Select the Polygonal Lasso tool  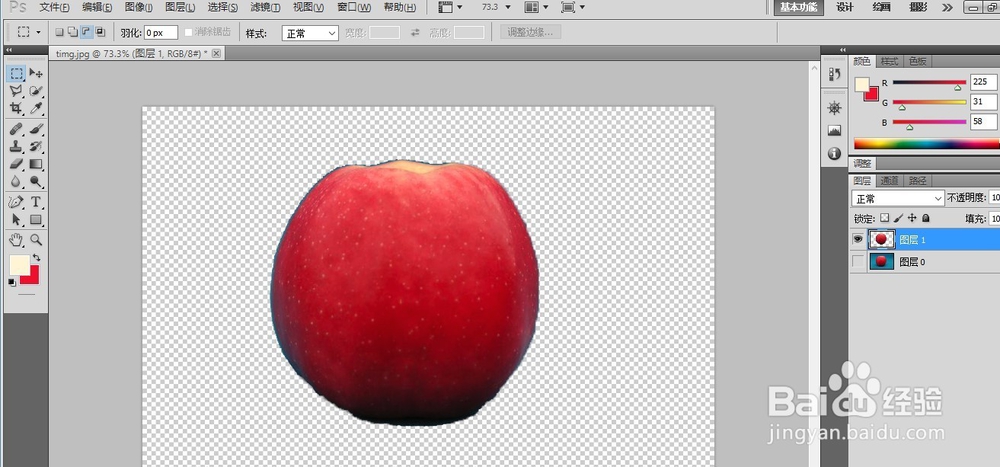pos(17,91)
